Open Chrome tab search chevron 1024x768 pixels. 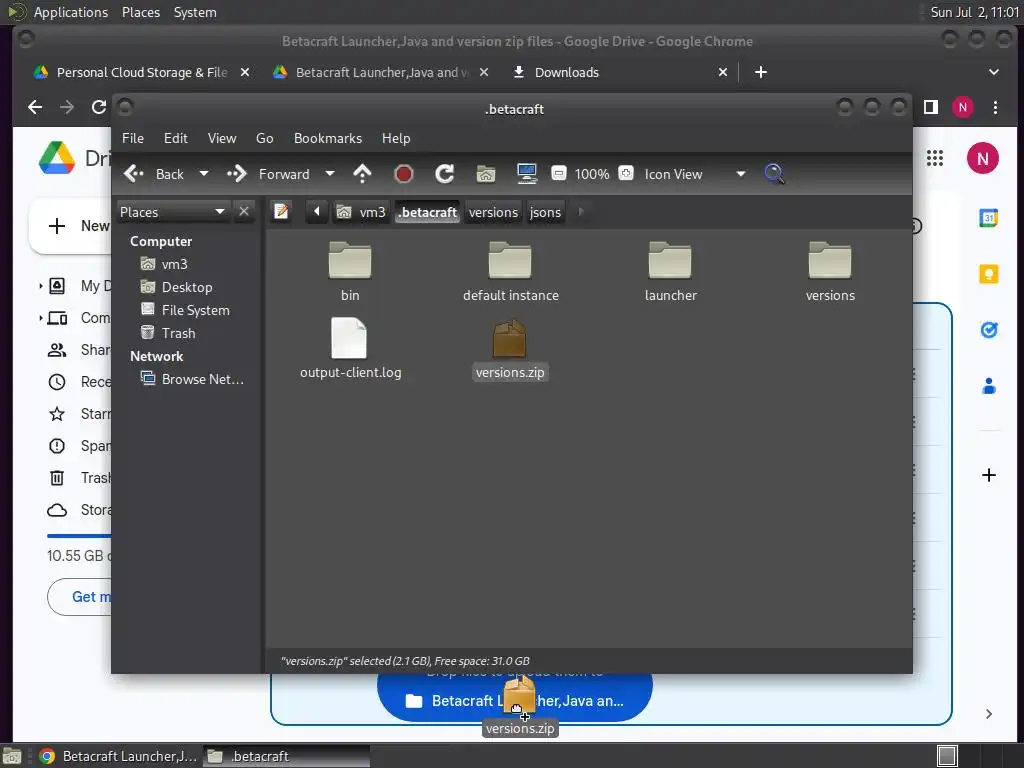click(993, 72)
